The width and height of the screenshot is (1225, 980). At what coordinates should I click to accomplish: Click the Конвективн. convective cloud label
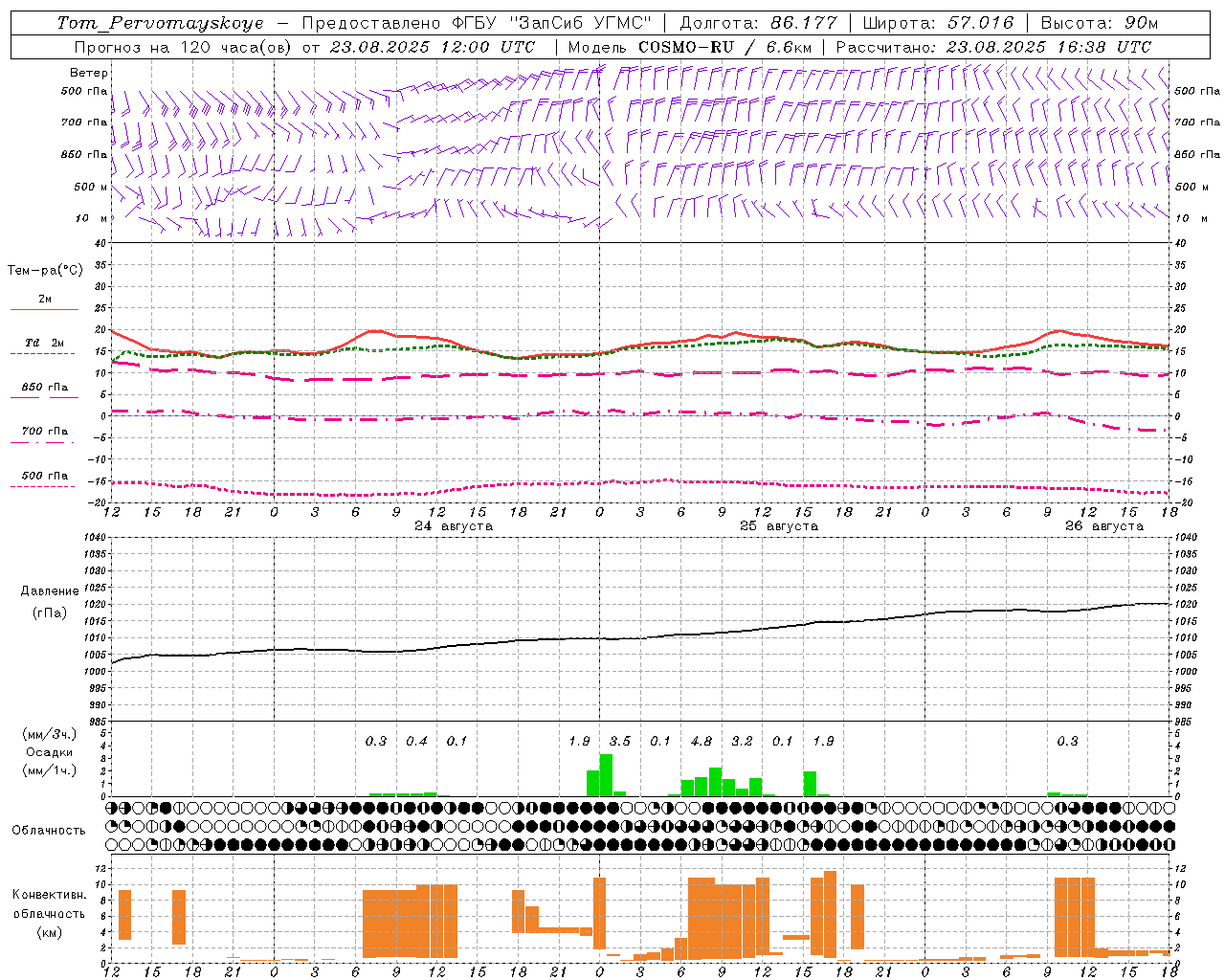coord(49,895)
